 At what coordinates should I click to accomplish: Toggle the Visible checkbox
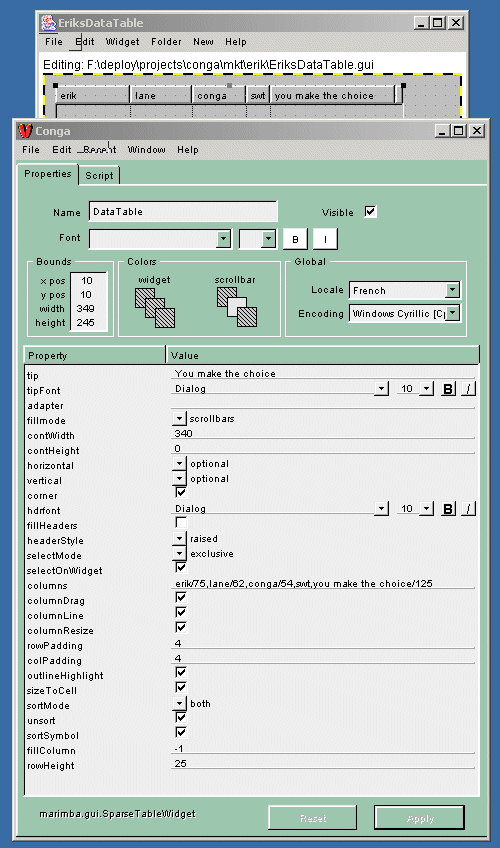click(x=370, y=211)
